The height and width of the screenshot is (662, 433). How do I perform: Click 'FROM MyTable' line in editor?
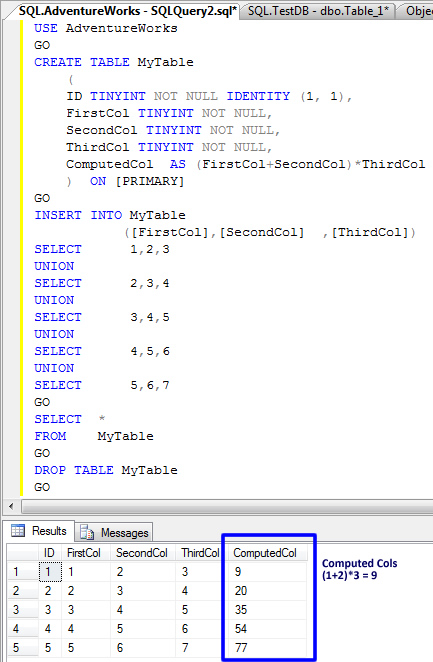click(x=94, y=436)
